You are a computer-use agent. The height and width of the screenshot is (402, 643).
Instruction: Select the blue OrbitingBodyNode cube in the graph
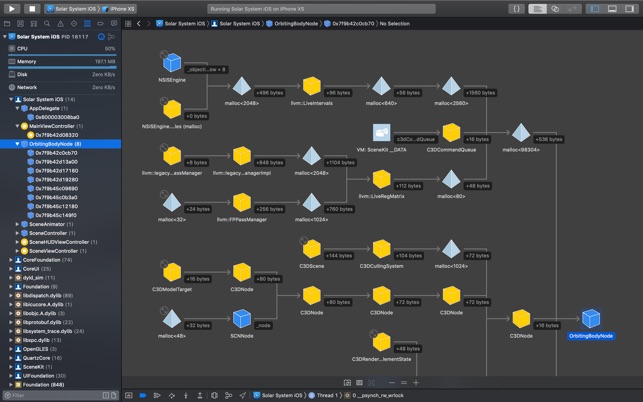591,319
